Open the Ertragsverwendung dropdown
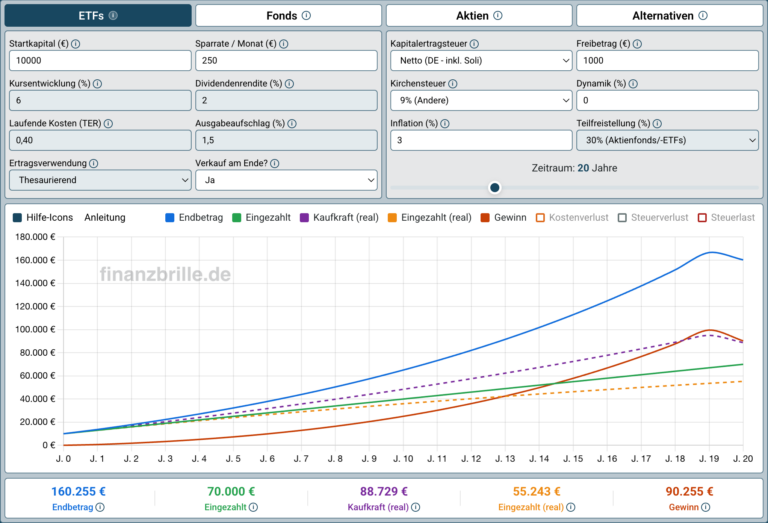Viewport: 768px width, 523px height. [100, 180]
